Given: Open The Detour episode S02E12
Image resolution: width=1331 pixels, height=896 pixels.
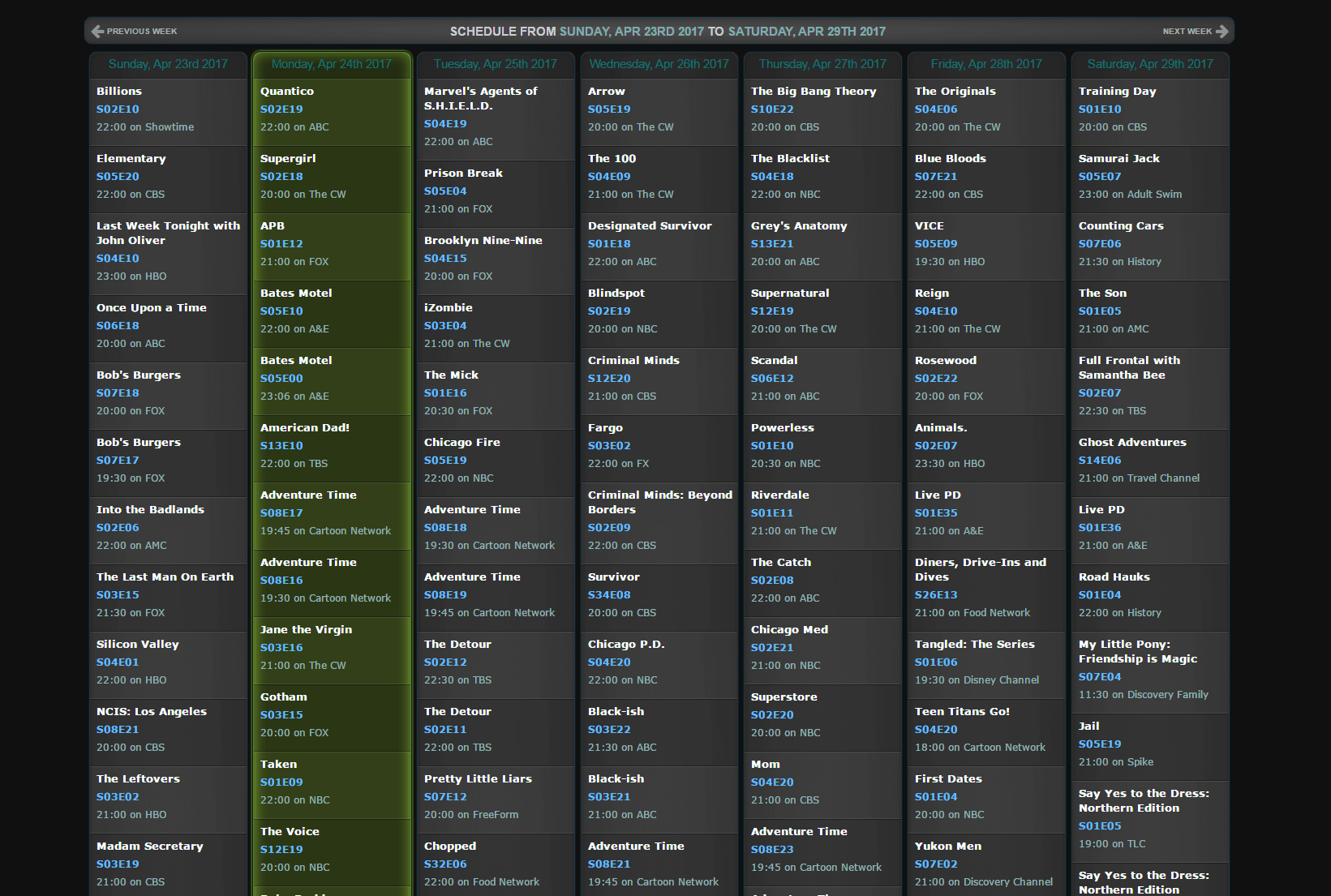Looking at the screenshot, I should tap(445, 662).
